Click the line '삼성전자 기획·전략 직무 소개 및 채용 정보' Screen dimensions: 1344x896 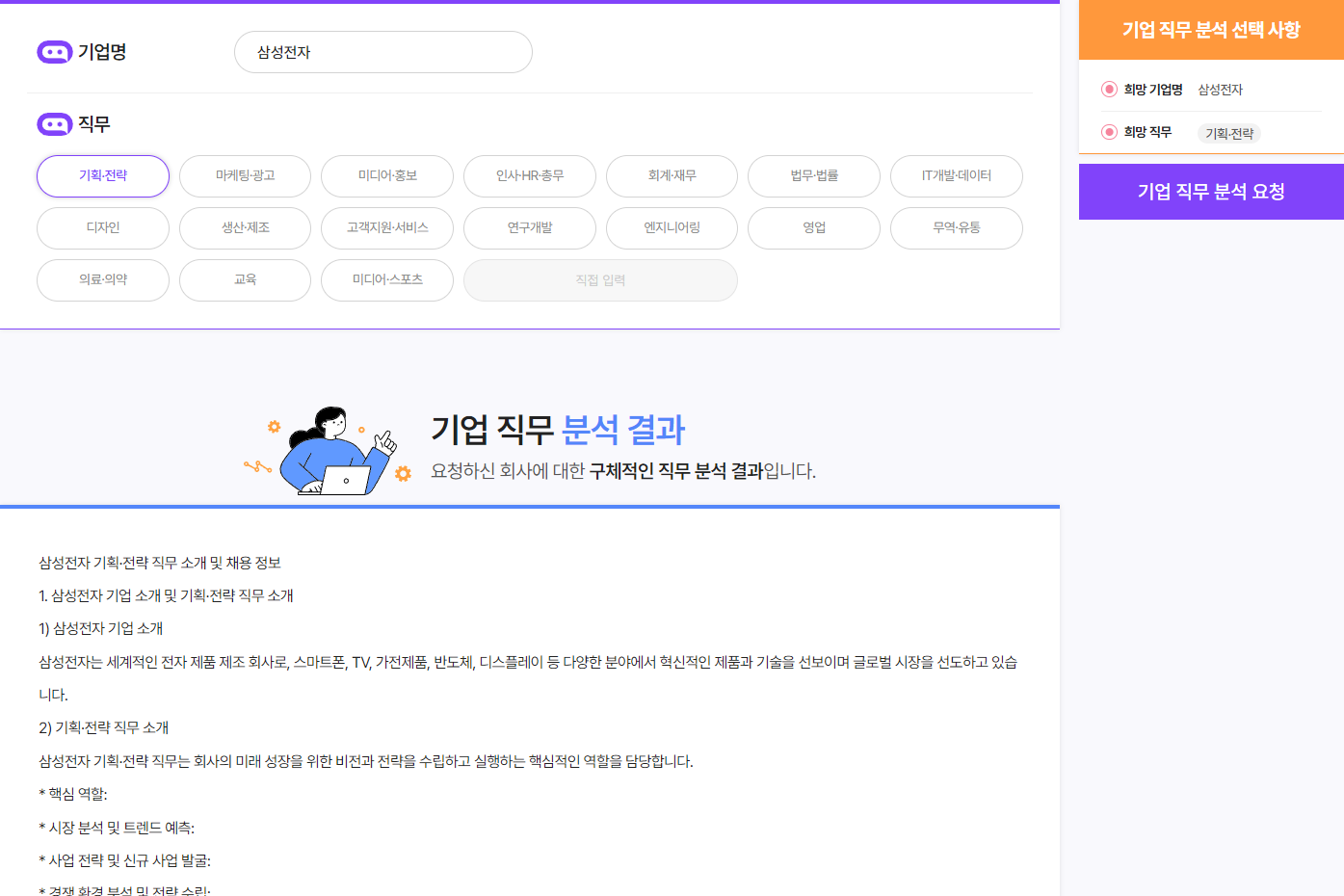tap(160, 563)
